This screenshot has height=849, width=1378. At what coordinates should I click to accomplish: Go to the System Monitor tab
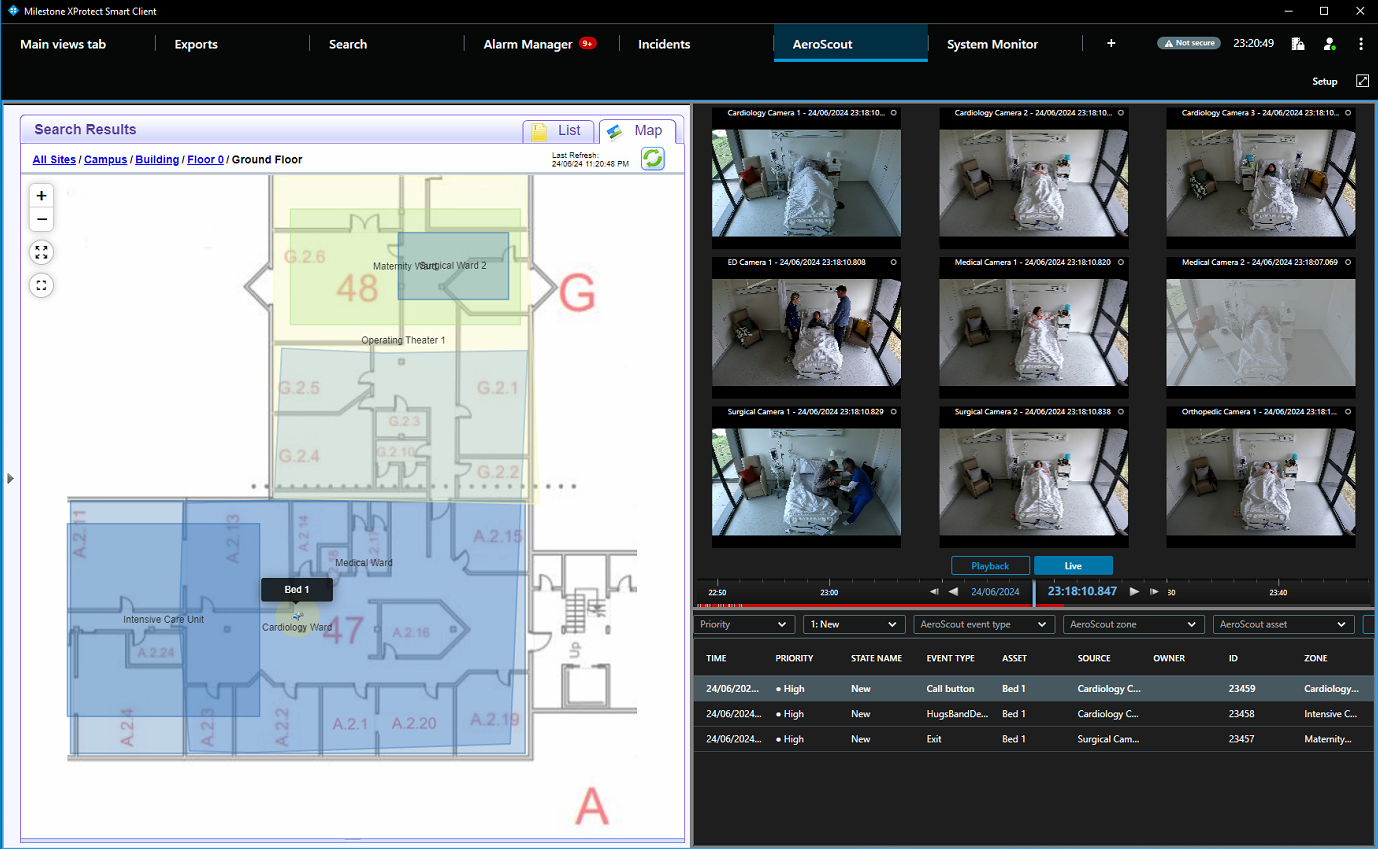click(992, 44)
